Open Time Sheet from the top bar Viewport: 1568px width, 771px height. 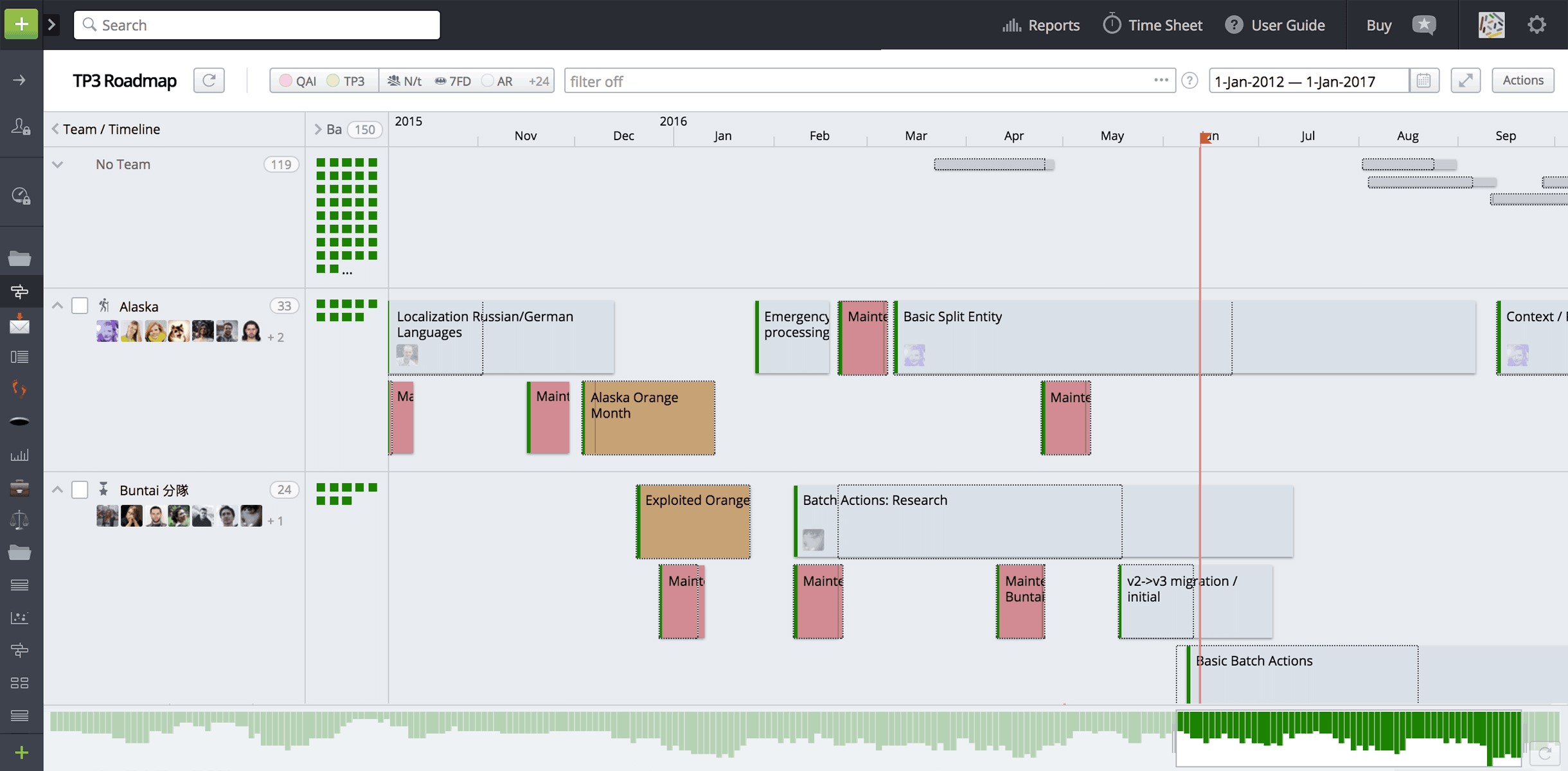pyautogui.click(x=1153, y=25)
